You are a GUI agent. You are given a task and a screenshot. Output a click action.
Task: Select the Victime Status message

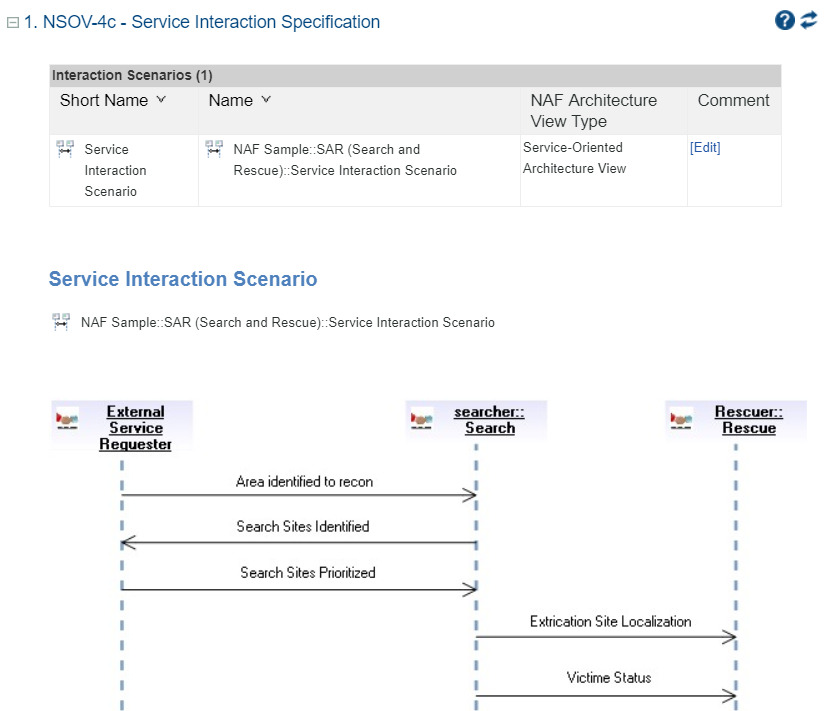(x=608, y=678)
